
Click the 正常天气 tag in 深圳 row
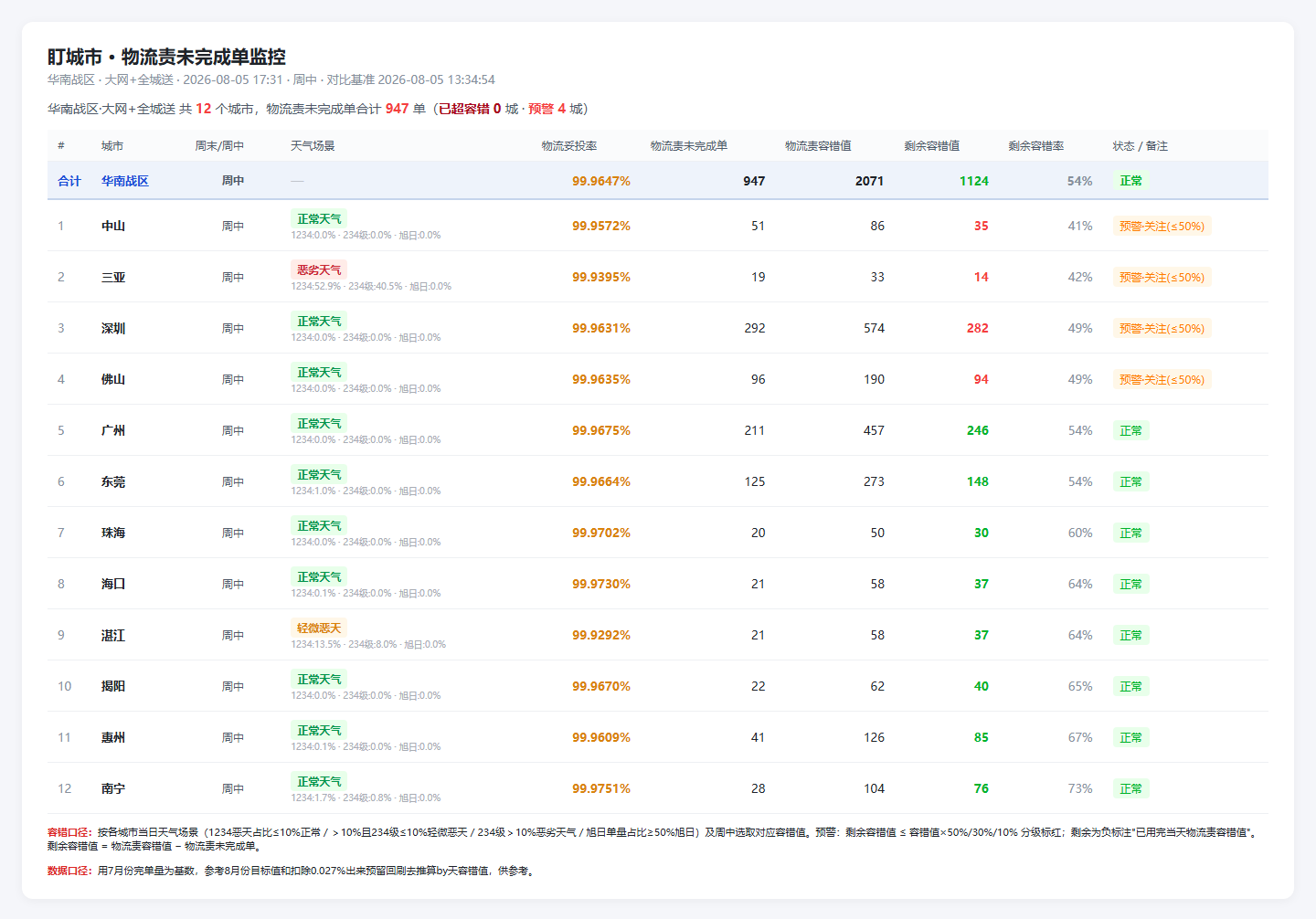tap(319, 322)
